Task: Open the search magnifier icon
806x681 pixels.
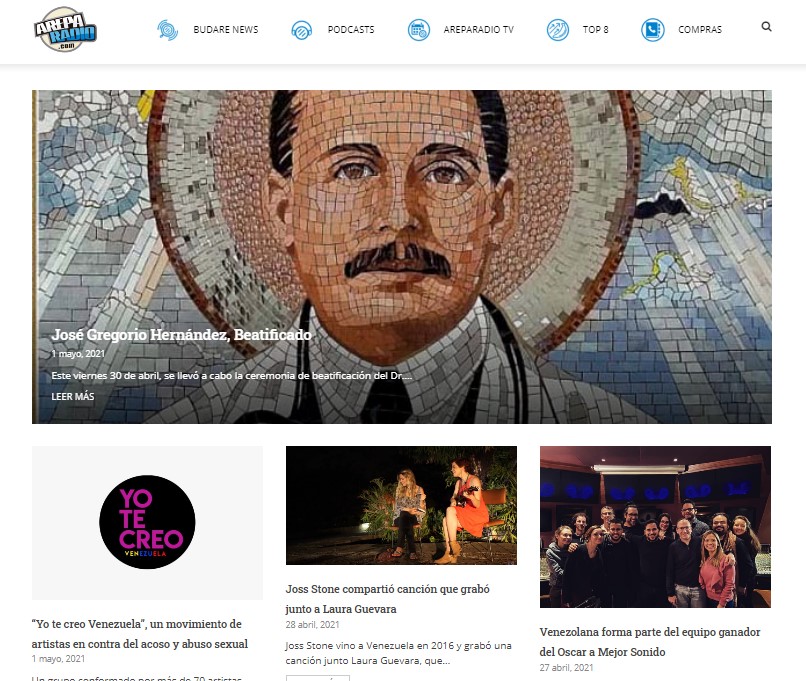Action: pos(766,27)
